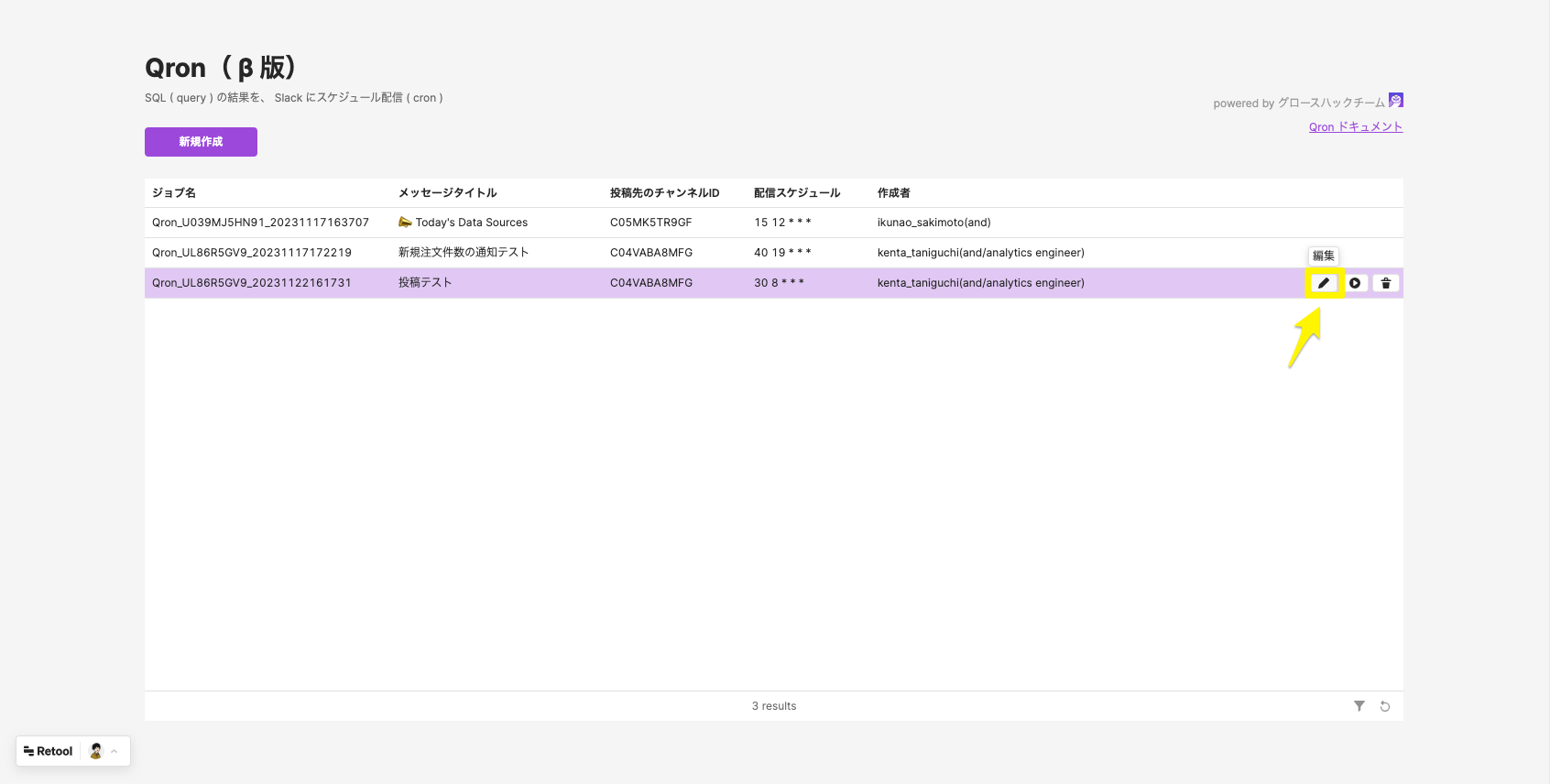Click the グロースハックチーム logo icon
Image resolution: width=1550 pixels, height=784 pixels.
coord(1395,101)
